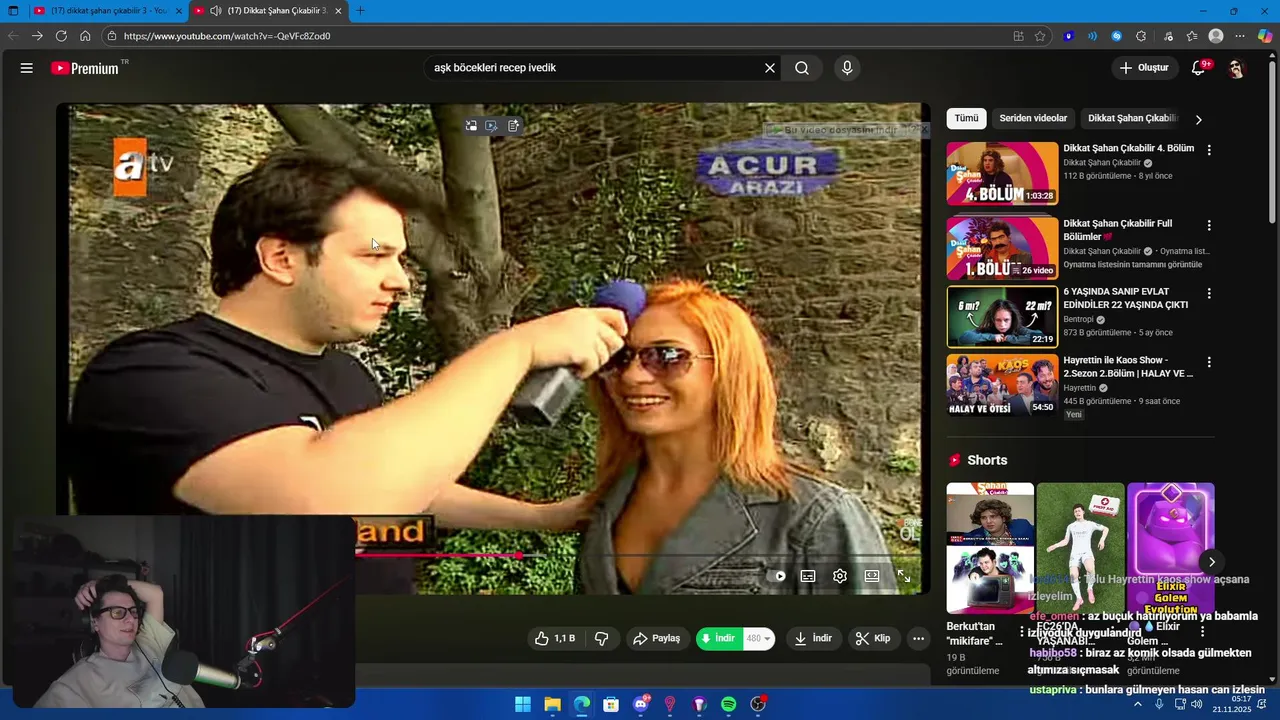Show next Shorts with the arrow
This screenshot has width=1280, height=720.
coord(1211,562)
